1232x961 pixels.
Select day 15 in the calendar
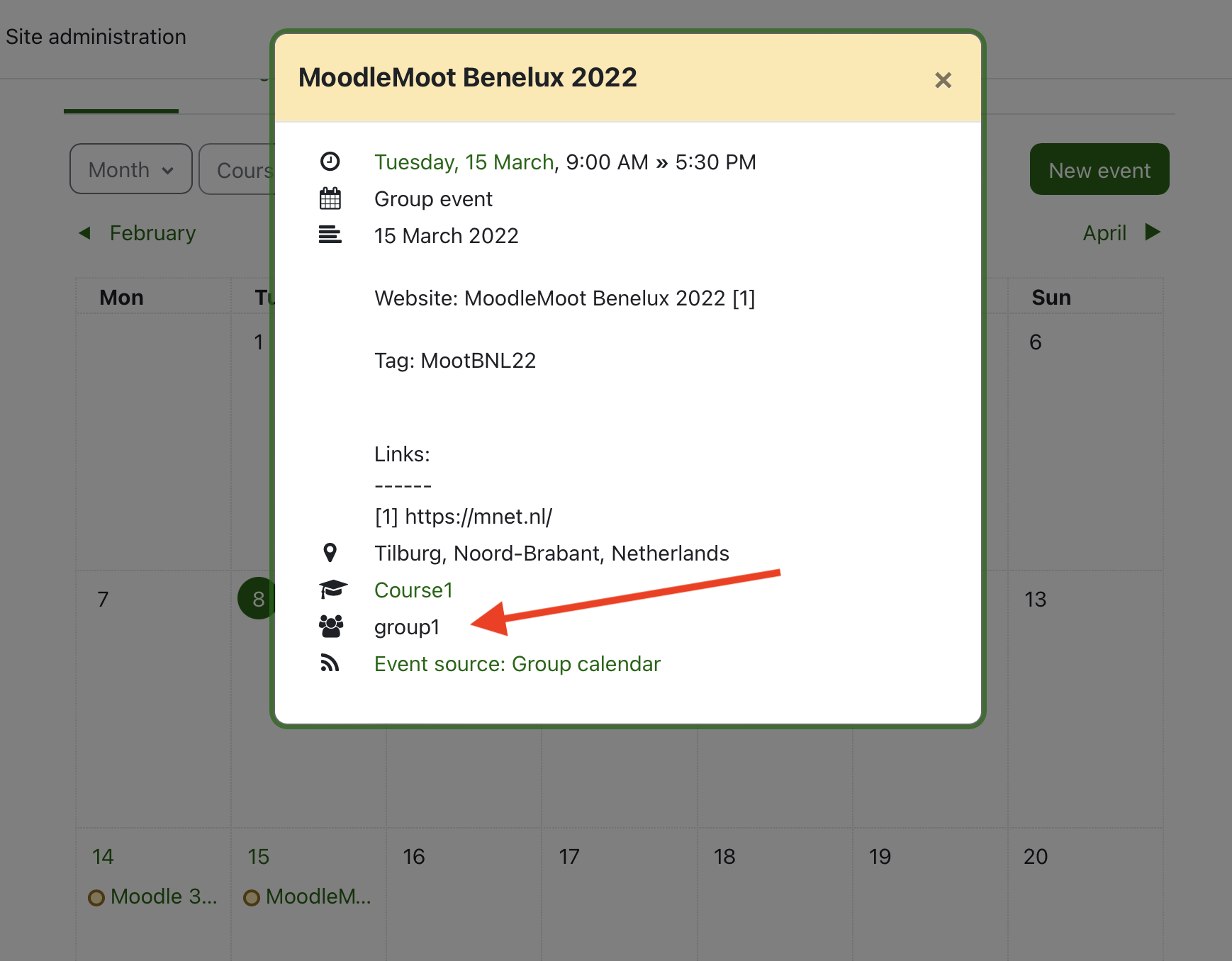coord(258,857)
